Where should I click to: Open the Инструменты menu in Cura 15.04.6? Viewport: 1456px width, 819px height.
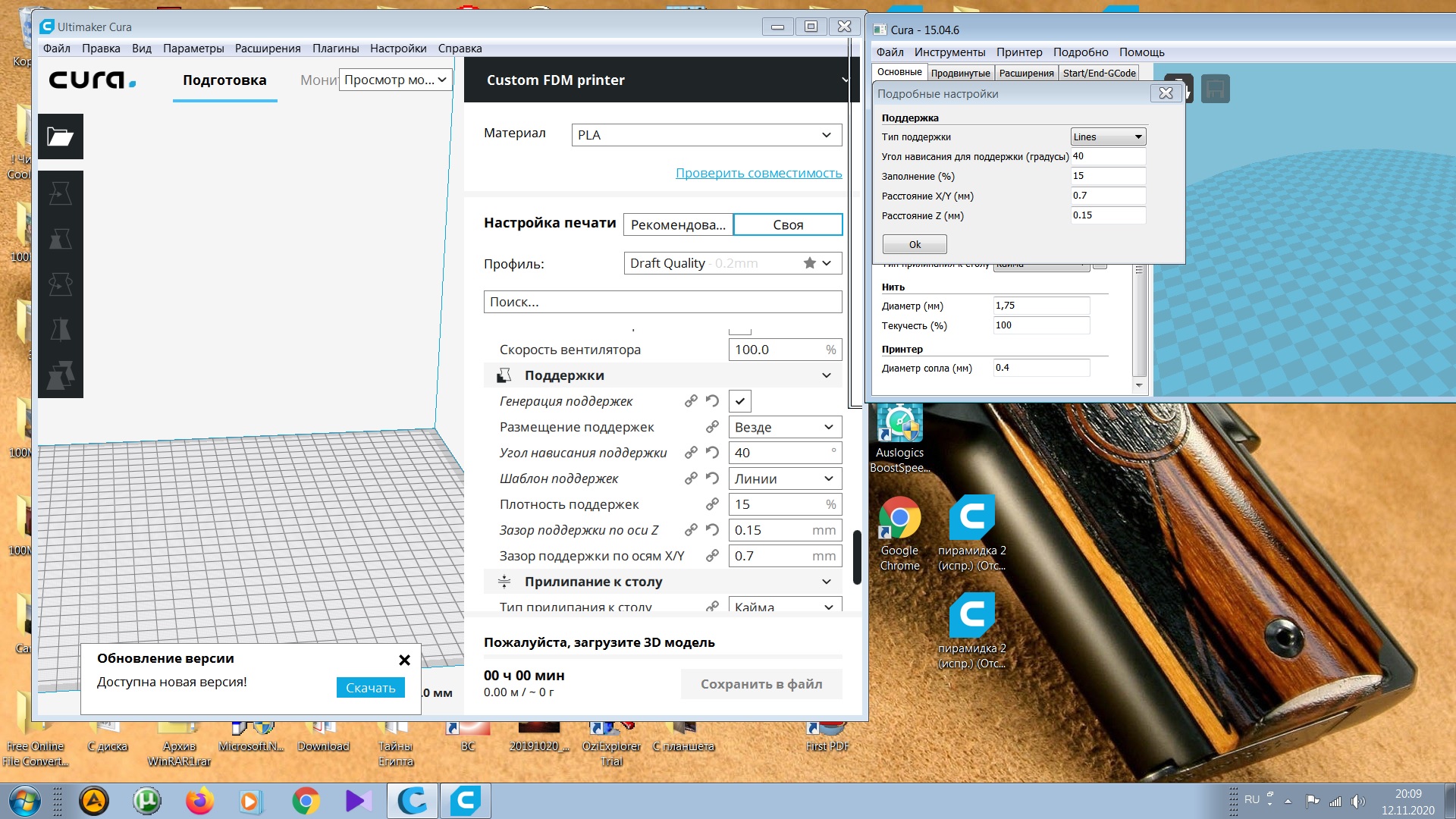(x=949, y=52)
